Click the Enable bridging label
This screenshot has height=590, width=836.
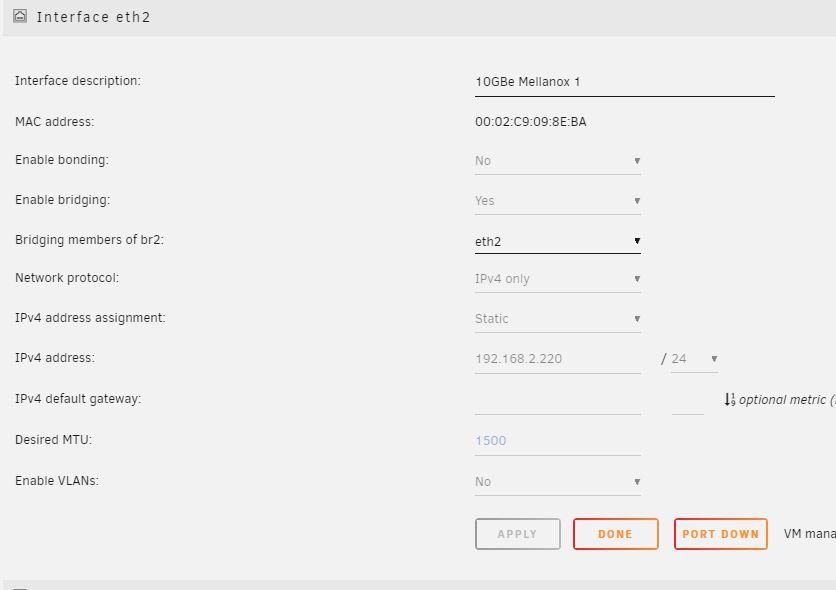point(62,200)
